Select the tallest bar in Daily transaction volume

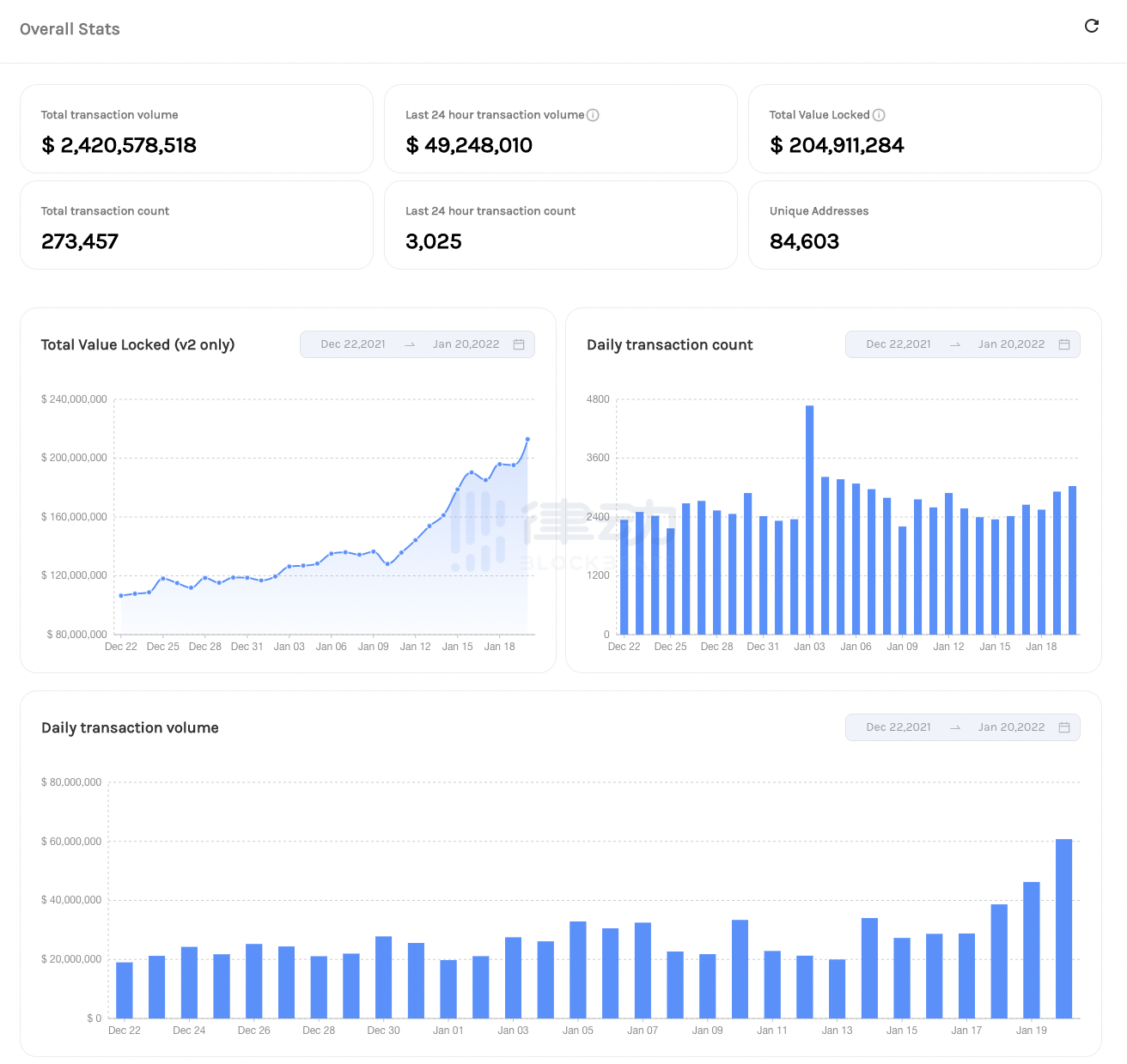point(1063,928)
